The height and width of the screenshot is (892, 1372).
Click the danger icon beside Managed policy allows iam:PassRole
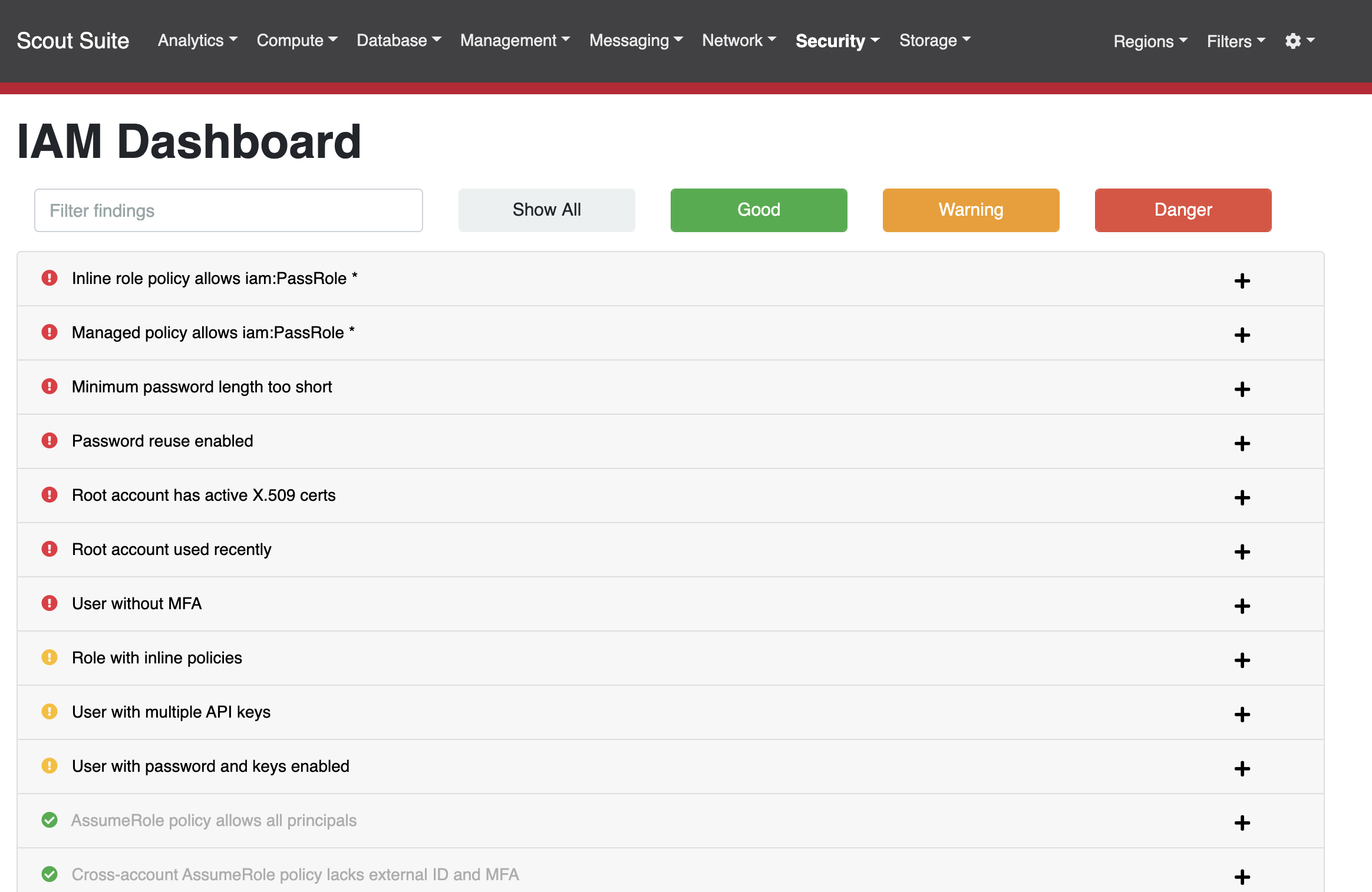coord(50,332)
